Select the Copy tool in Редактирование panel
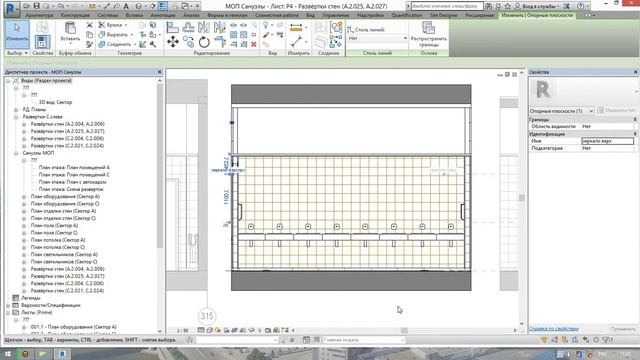 coord(188,42)
